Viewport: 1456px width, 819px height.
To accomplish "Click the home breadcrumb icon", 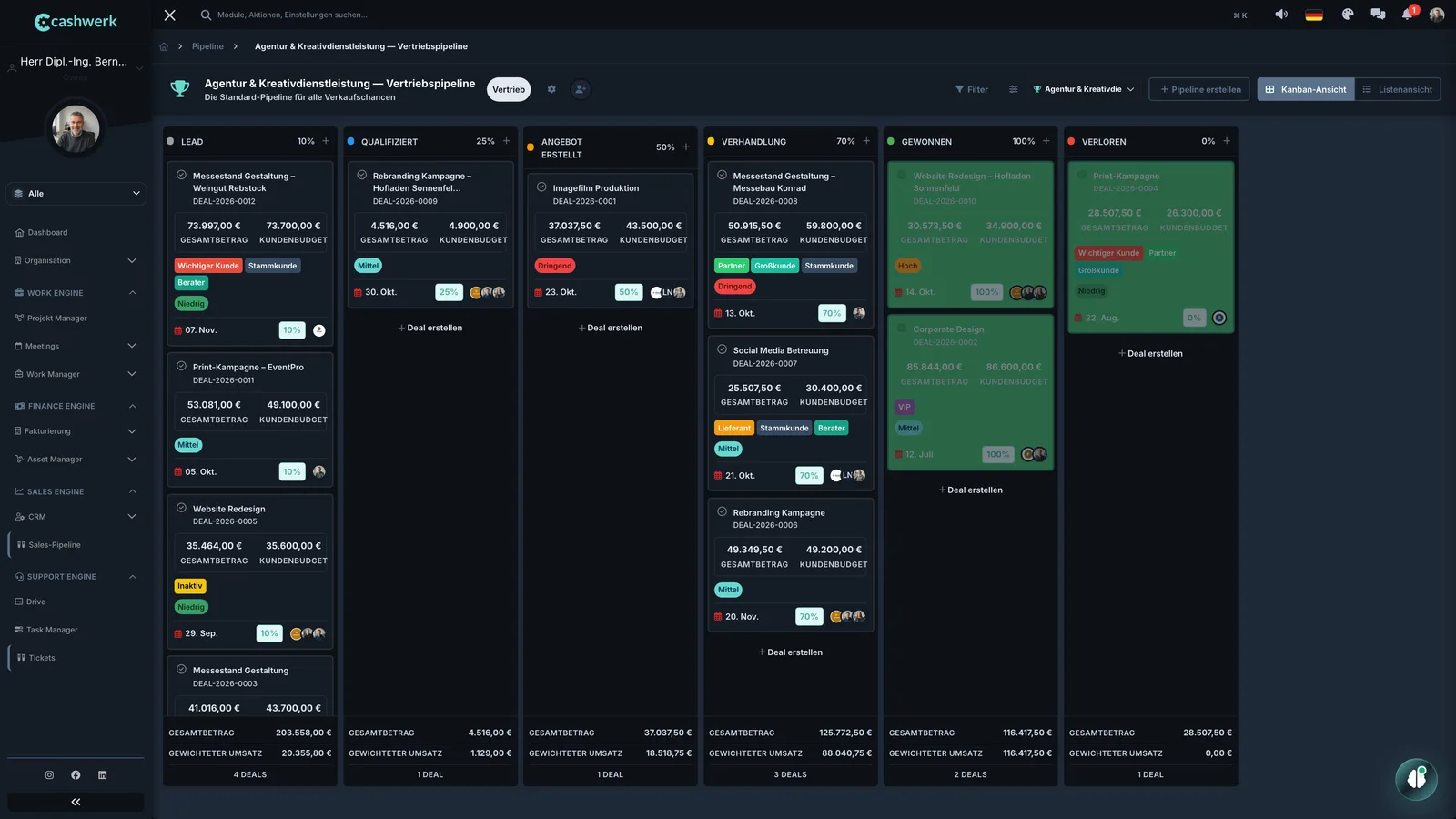I will (164, 46).
